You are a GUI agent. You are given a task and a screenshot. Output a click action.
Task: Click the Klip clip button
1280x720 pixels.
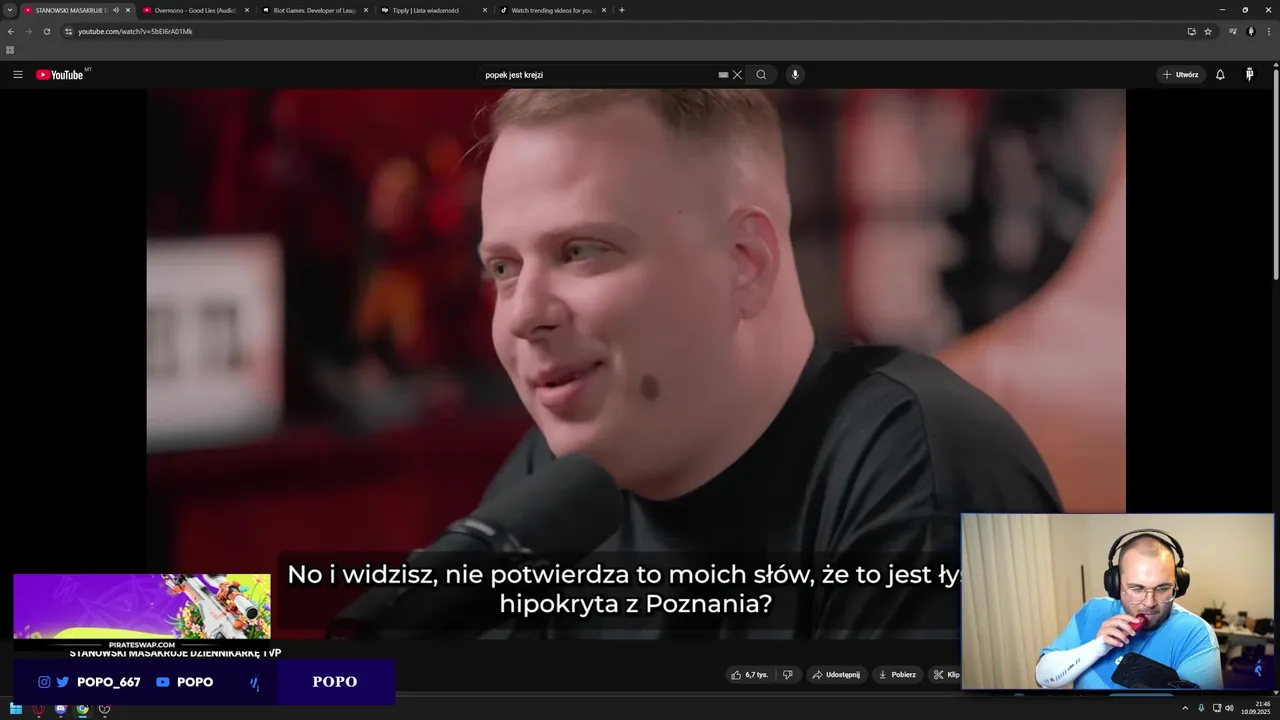(946, 675)
